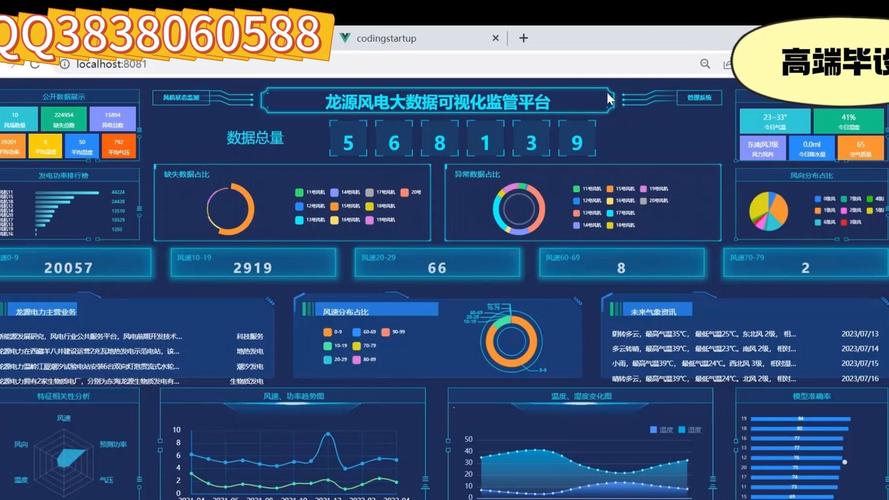Toggle 20号风机 legend in 异常数据占比
Image resolution: width=889 pixels, height=500 pixels.
pos(654,201)
